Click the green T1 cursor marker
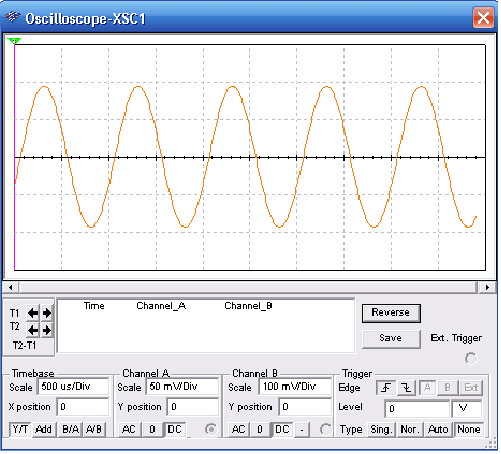The image size is (501, 454). pos(14,41)
